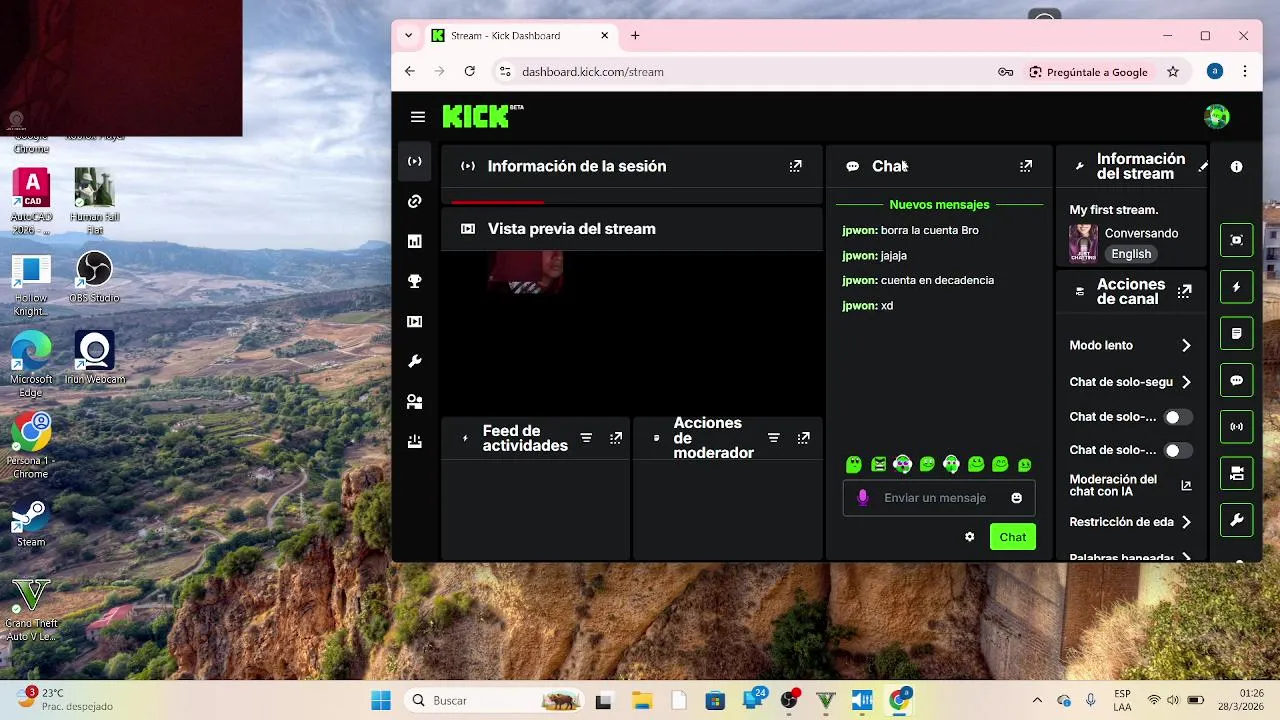Open chat settings gear beside Chat button
Viewport: 1280px width, 720px height.
[x=969, y=537]
